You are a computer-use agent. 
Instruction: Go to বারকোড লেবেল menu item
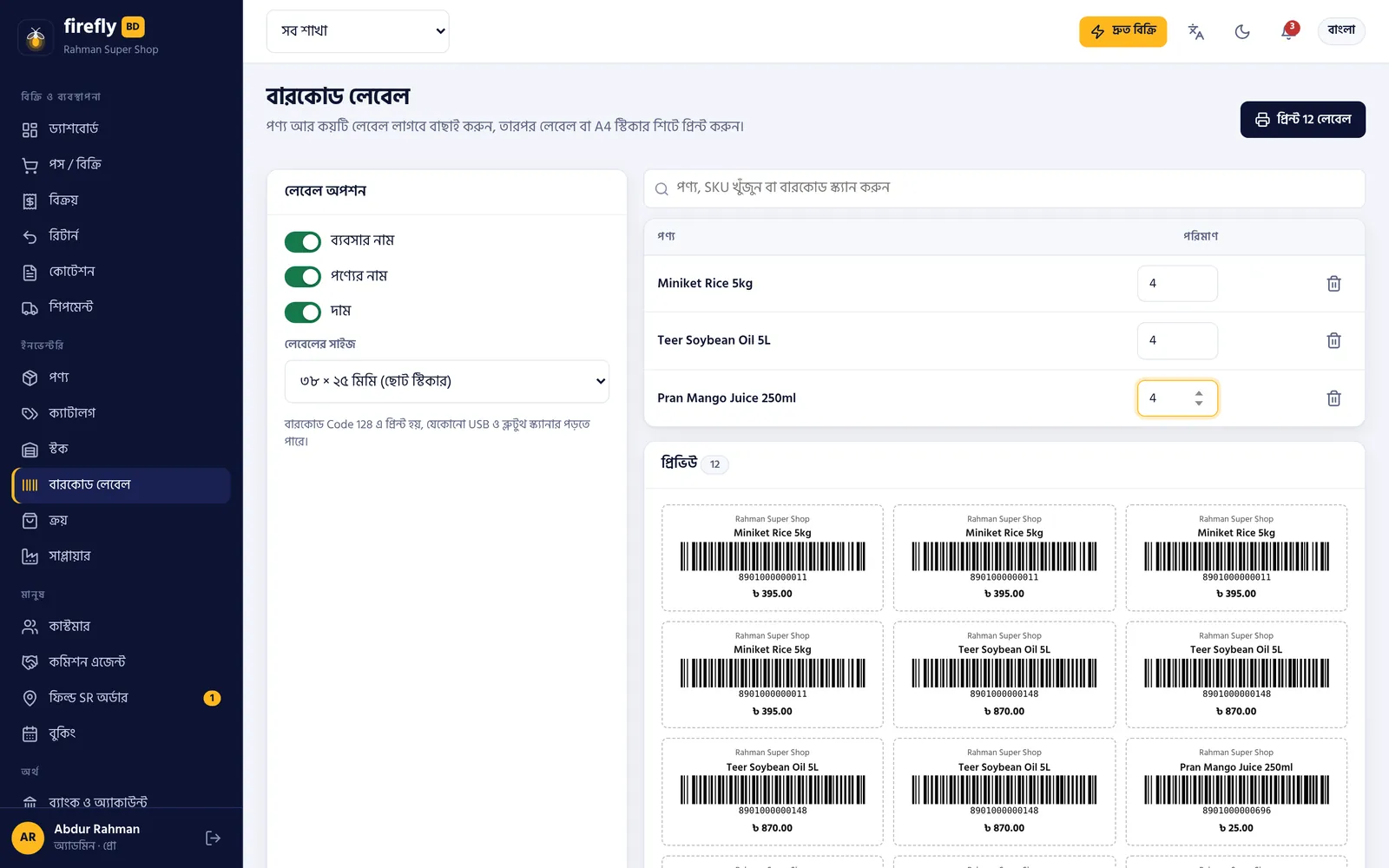coord(122,485)
